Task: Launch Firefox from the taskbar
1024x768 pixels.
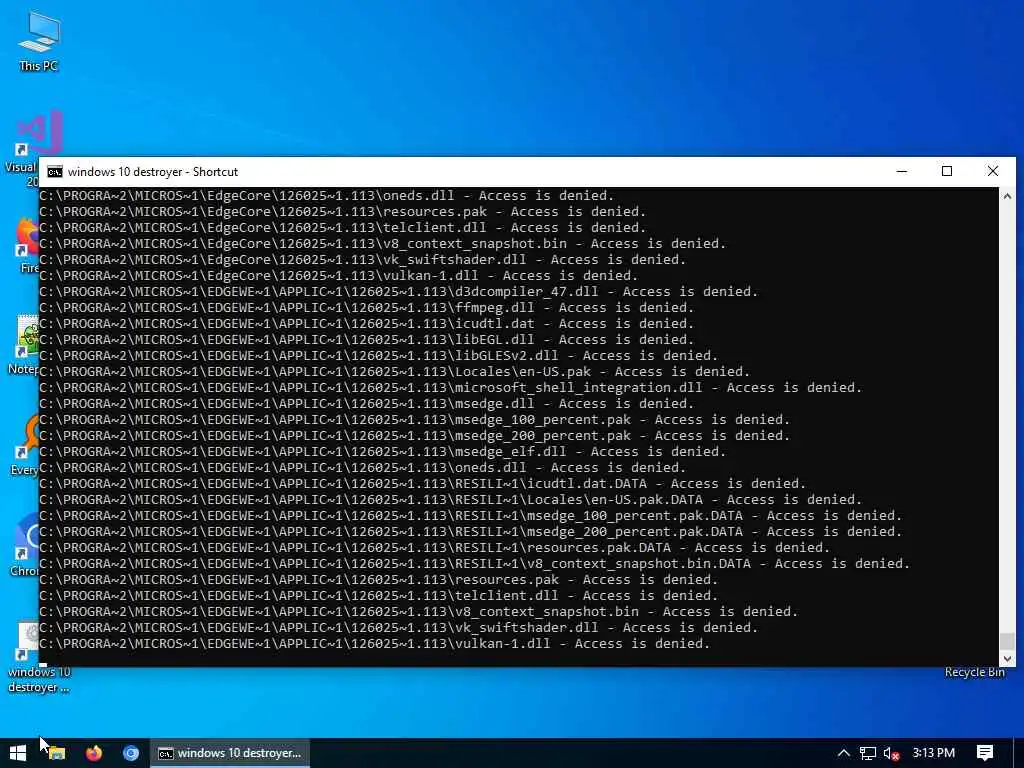Action: click(x=94, y=753)
